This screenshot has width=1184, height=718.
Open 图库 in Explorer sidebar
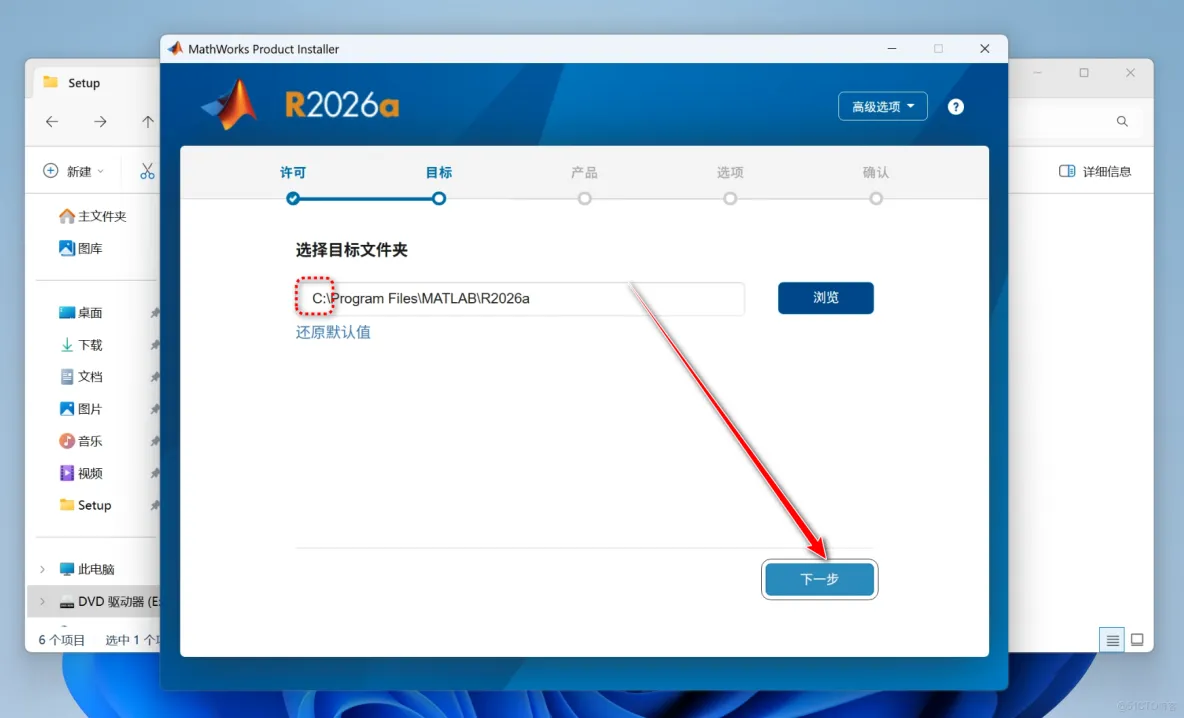(81, 248)
